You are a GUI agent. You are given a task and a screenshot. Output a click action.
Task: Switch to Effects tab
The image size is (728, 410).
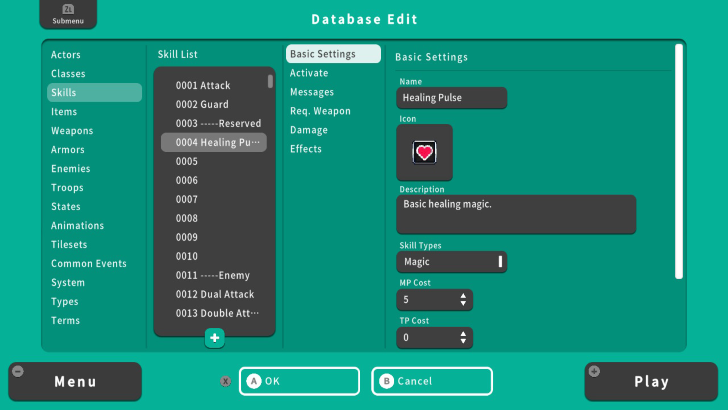(x=333, y=149)
